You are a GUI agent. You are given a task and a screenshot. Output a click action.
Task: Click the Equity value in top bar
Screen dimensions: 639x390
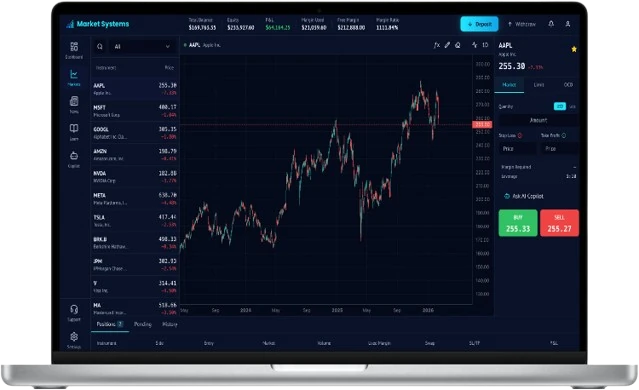pyautogui.click(x=240, y=28)
